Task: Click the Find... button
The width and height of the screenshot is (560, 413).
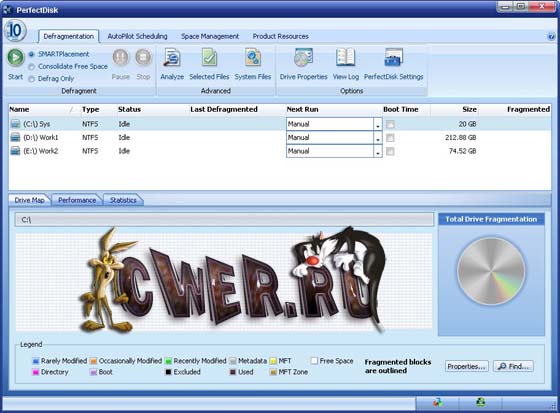Action: (514, 367)
